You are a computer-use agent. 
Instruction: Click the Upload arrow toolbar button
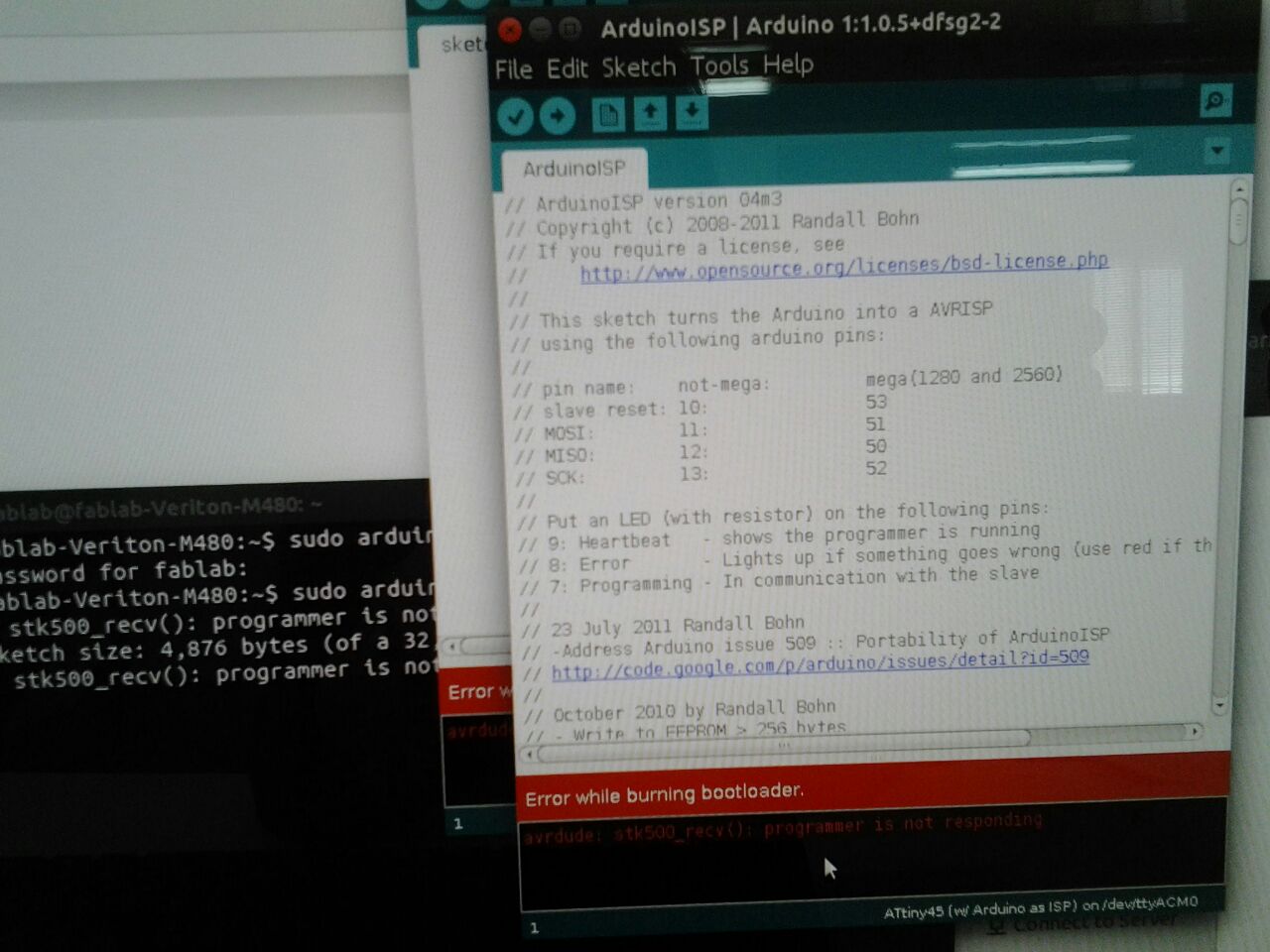558,116
